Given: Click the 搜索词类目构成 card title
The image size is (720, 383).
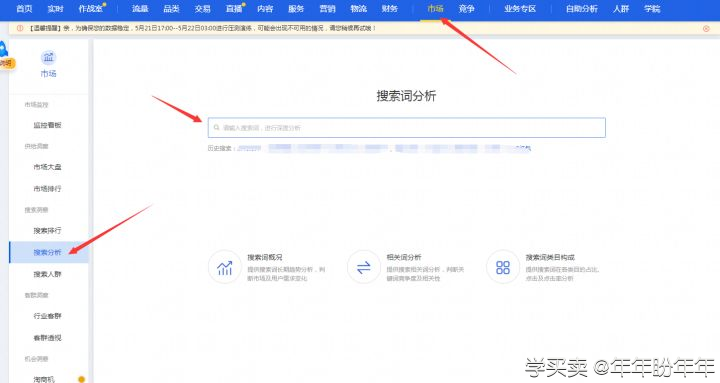Looking at the screenshot, I should (x=550, y=257).
